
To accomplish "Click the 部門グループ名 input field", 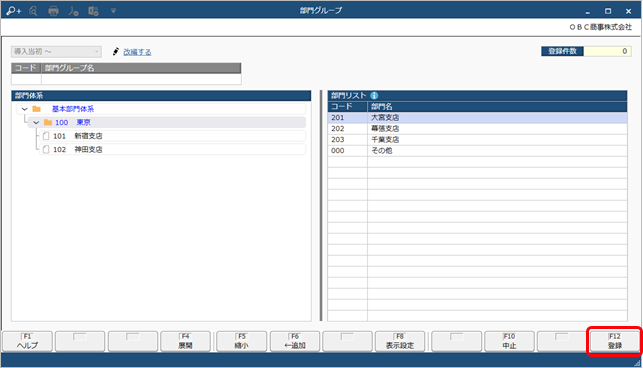I will point(141,79).
